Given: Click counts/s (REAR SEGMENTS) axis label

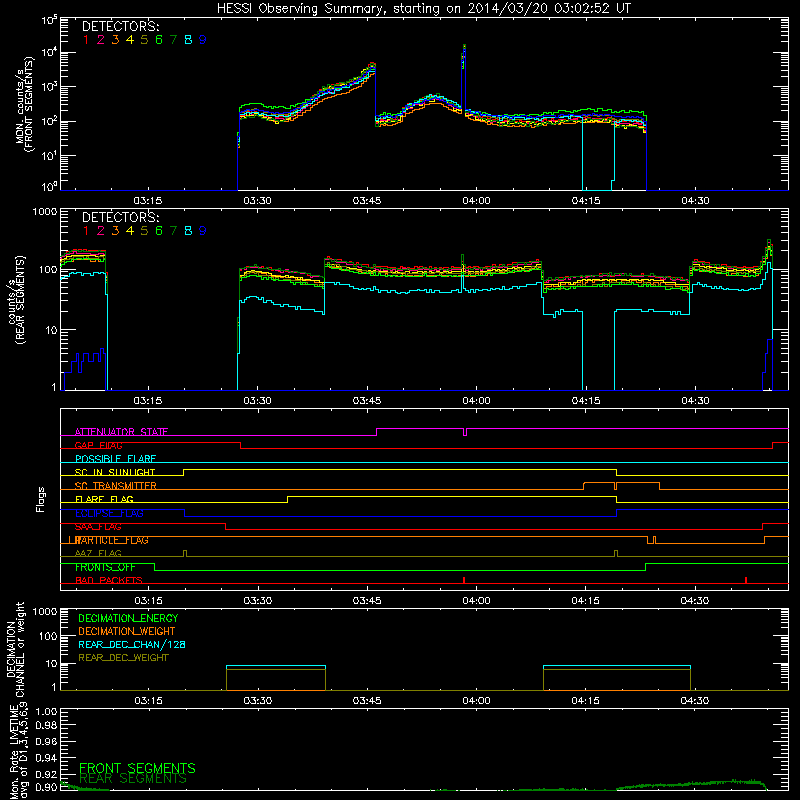Looking at the screenshot, I should click(x=15, y=300).
